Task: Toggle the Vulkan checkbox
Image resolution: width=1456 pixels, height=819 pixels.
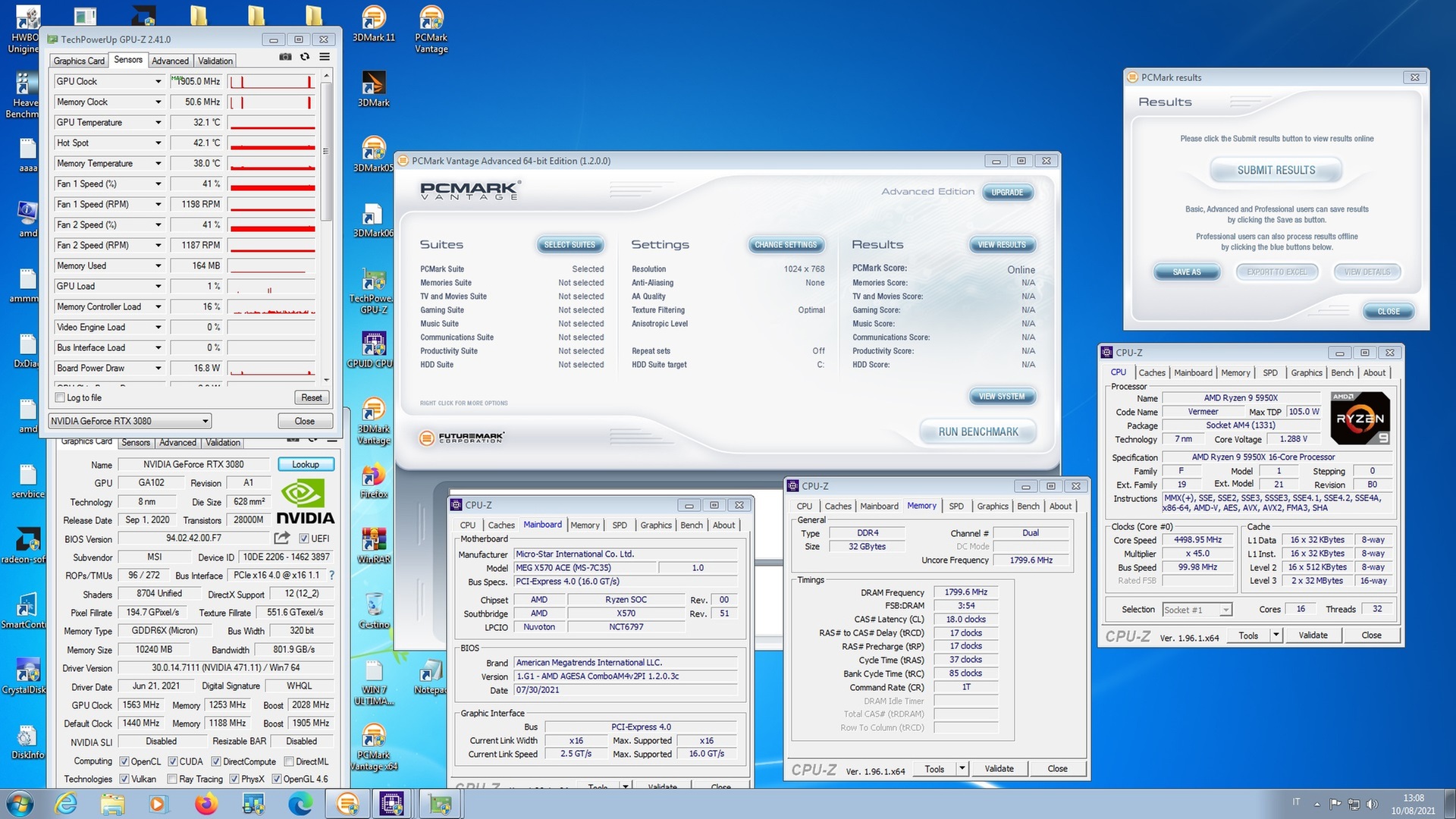Action: [124, 779]
